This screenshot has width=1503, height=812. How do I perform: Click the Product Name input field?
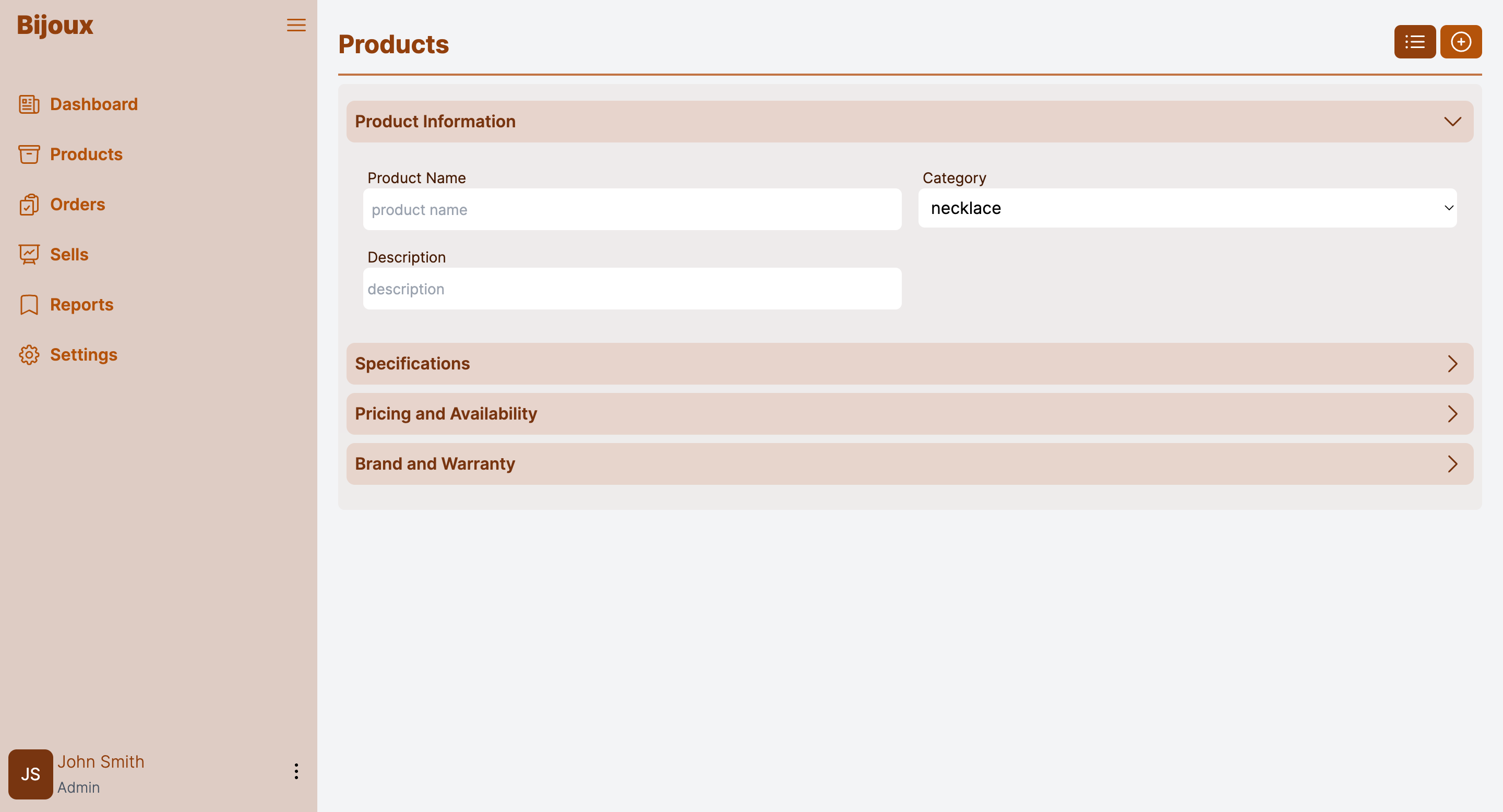point(631,209)
